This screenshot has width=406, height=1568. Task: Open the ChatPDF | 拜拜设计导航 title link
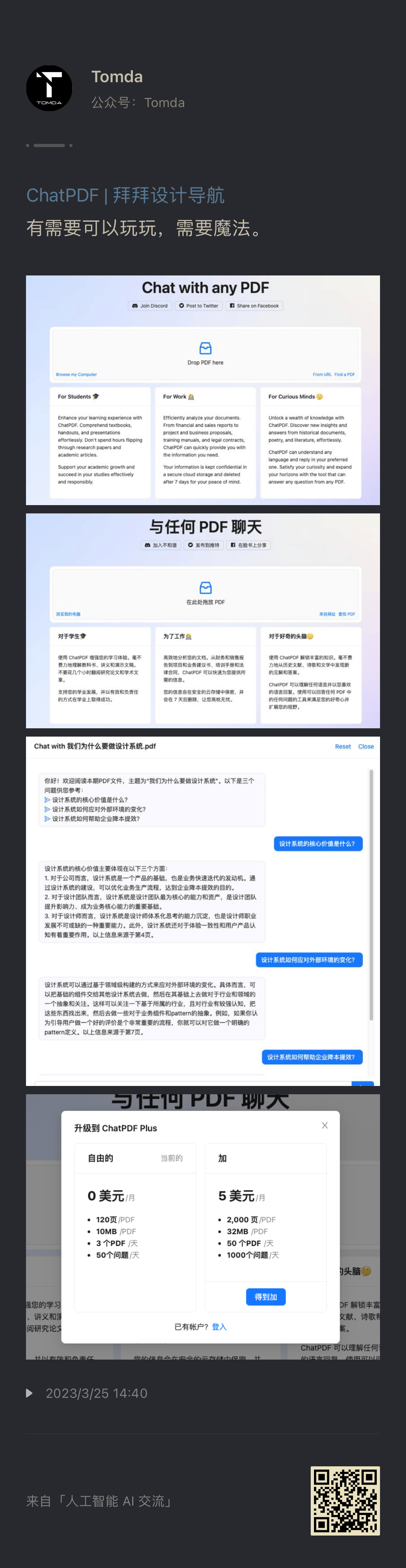[125, 195]
